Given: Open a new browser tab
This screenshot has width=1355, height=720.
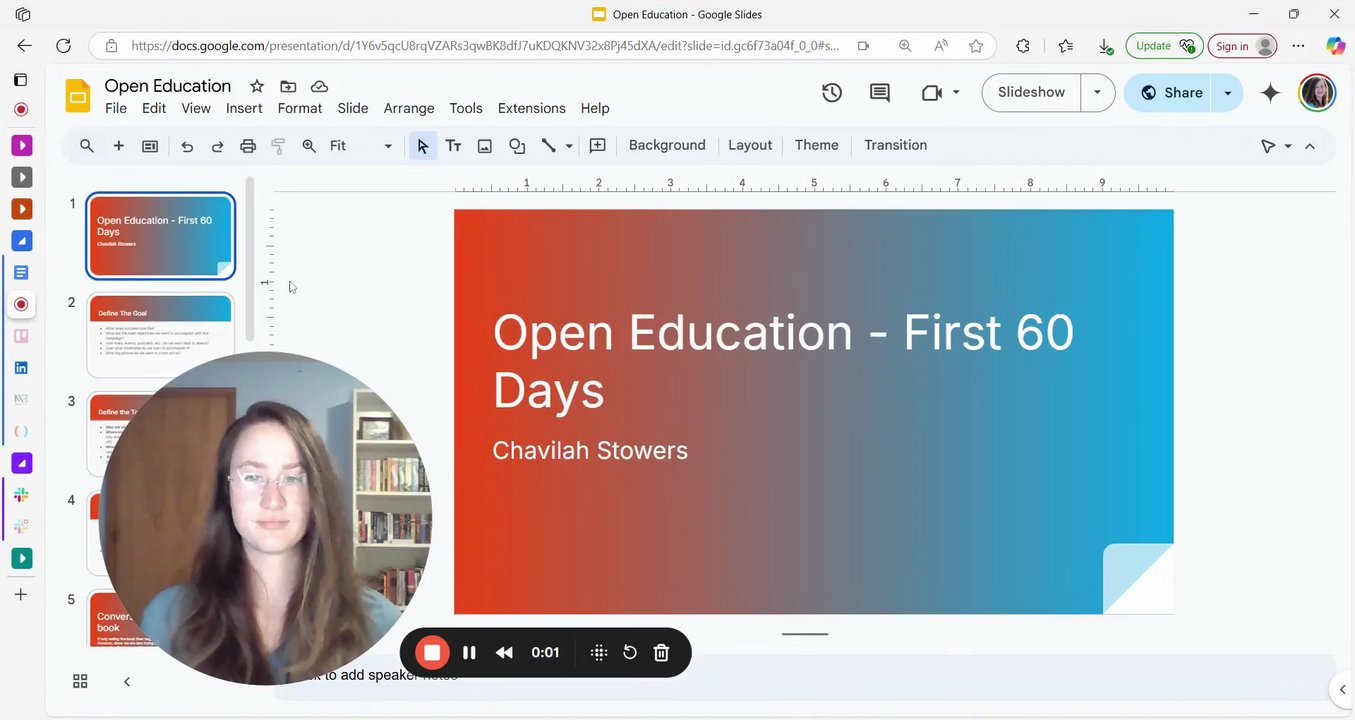Looking at the screenshot, I should (x=21, y=595).
